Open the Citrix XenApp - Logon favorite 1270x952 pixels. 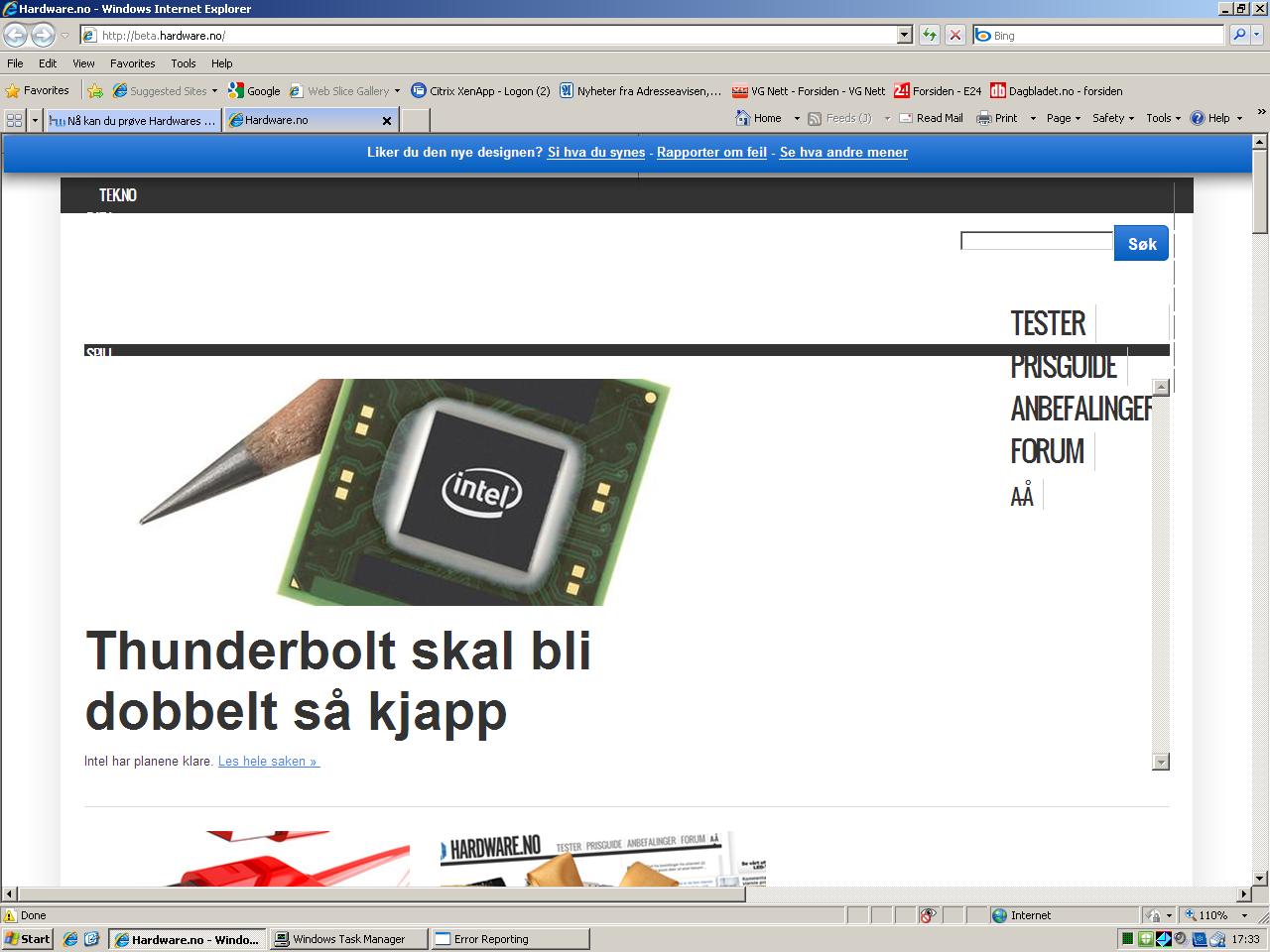click(x=480, y=91)
